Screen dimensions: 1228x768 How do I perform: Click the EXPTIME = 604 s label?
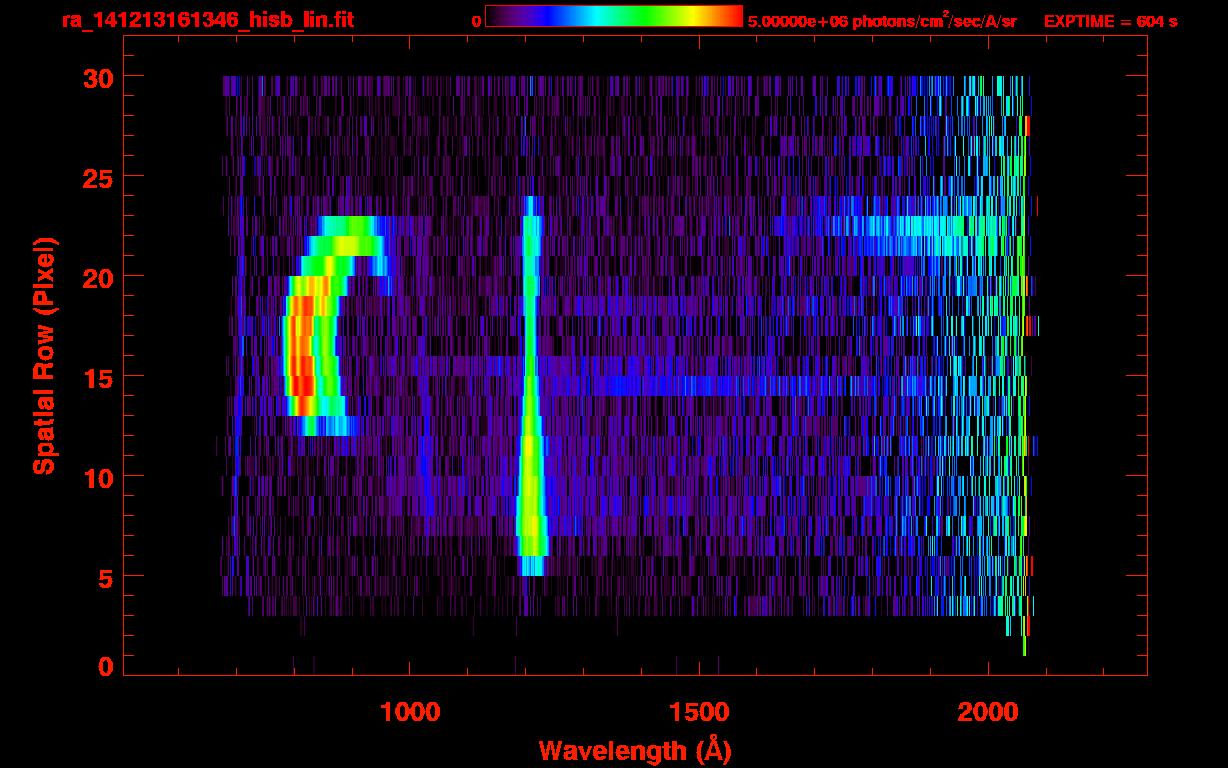(1110, 21)
